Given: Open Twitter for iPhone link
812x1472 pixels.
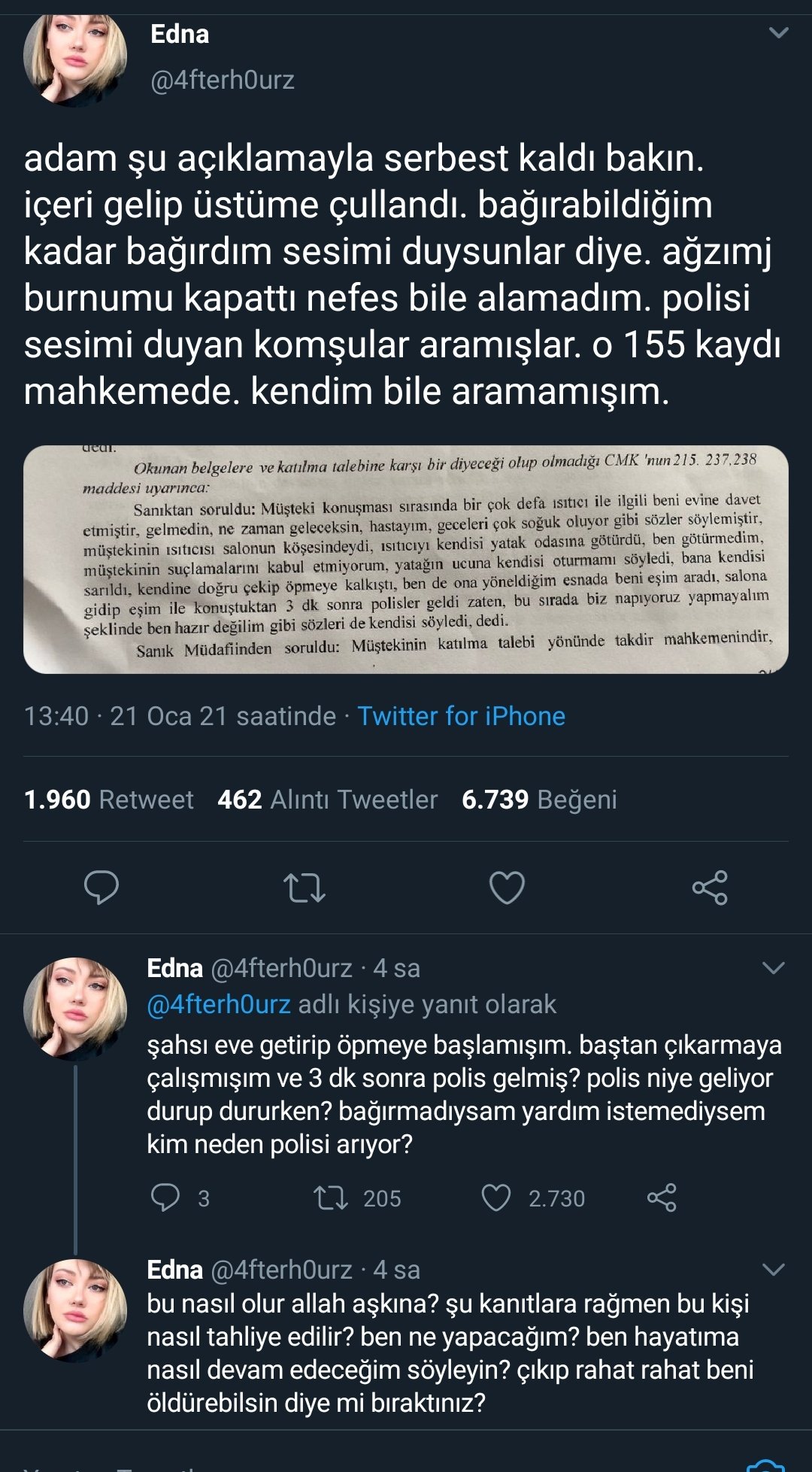Looking at the screenshot, I should coord(461,716).
